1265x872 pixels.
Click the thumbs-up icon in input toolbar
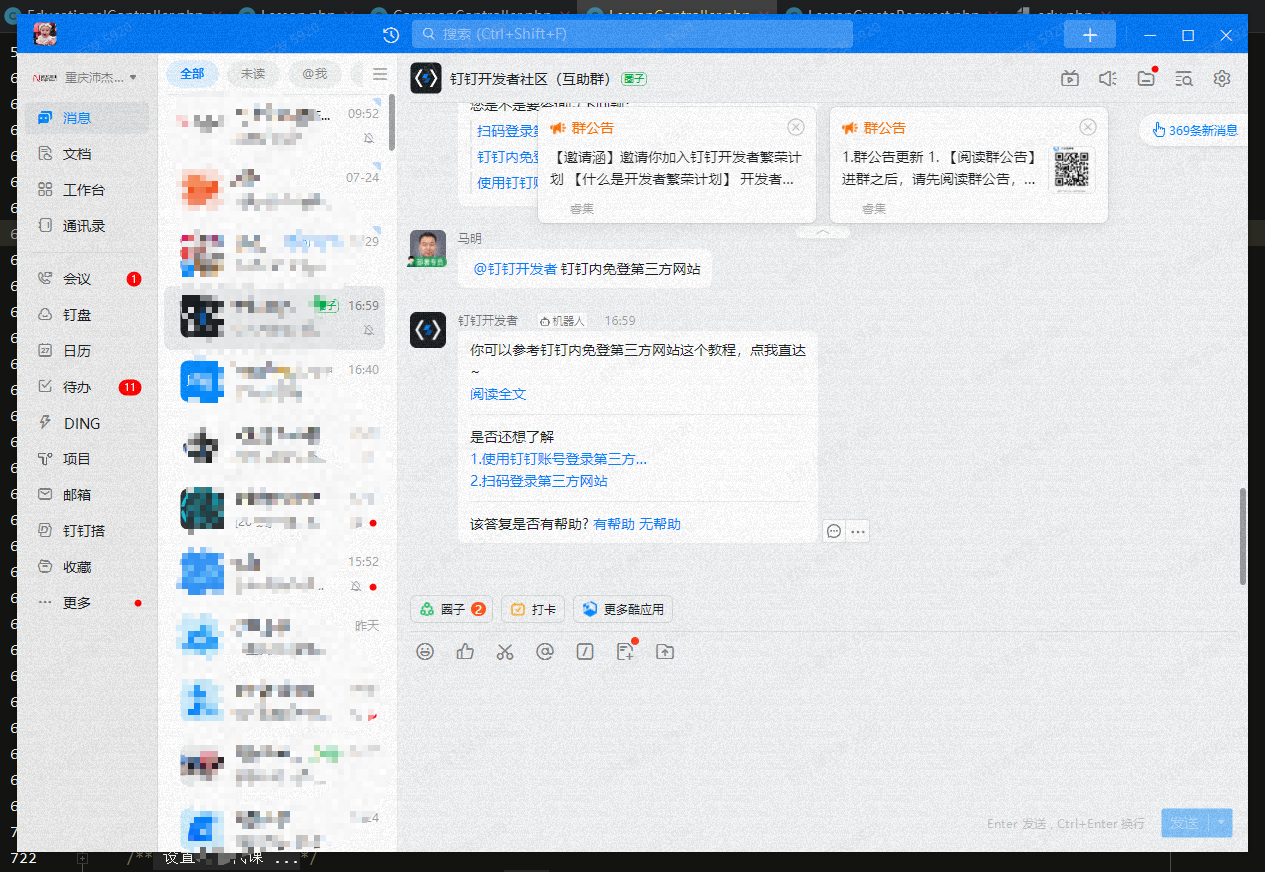[465, 652]
